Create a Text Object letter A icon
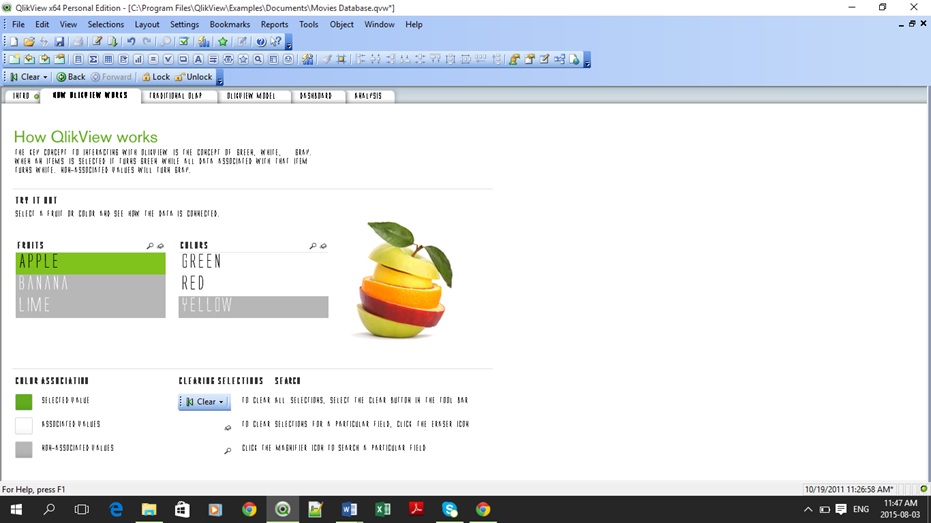The image size is (931, 523). 198,59
